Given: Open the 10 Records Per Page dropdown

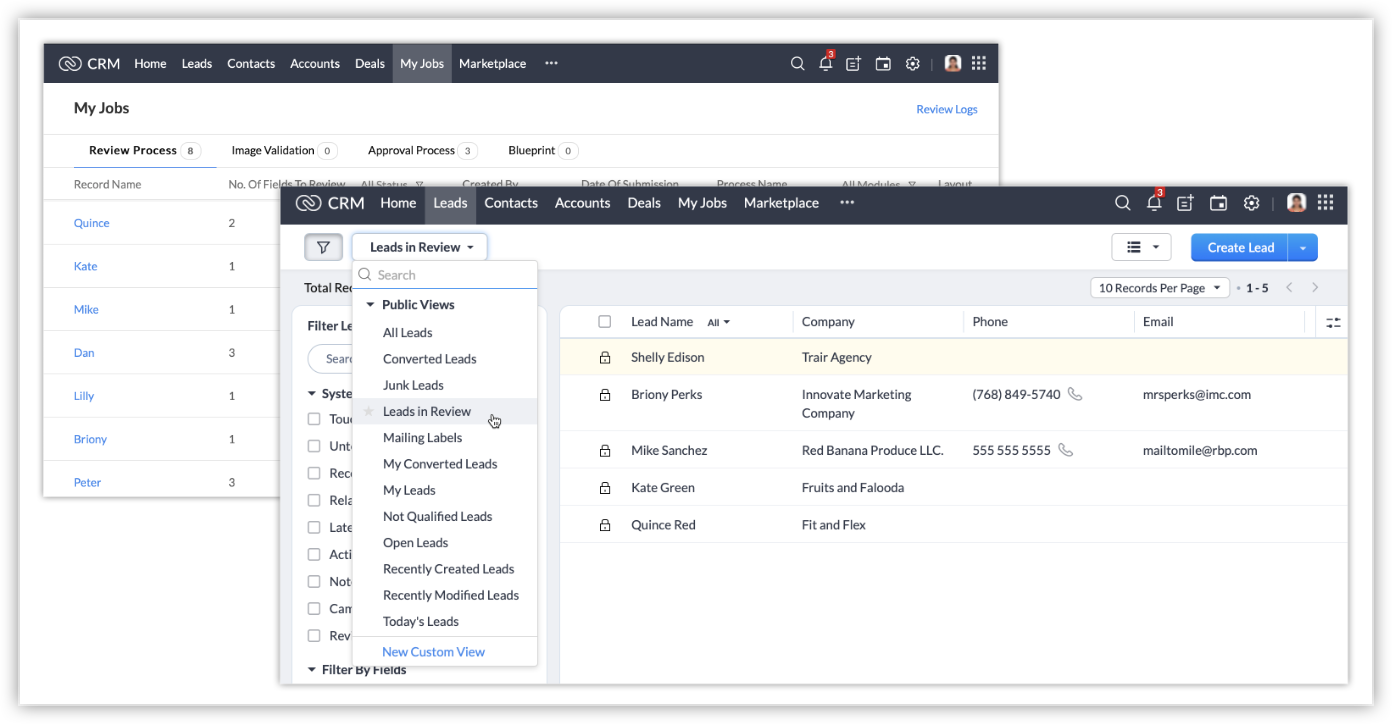Looking at the screenshot, I should point(1159,288).
